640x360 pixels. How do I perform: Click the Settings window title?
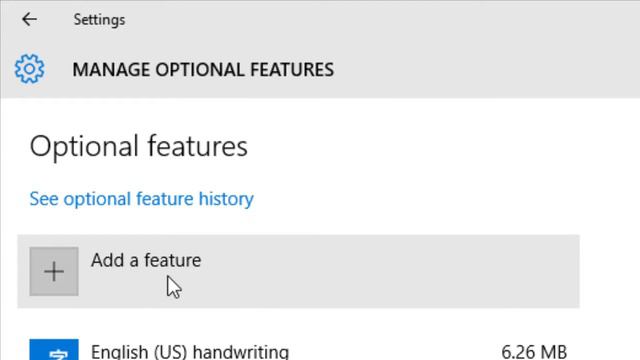pos(99,20)
